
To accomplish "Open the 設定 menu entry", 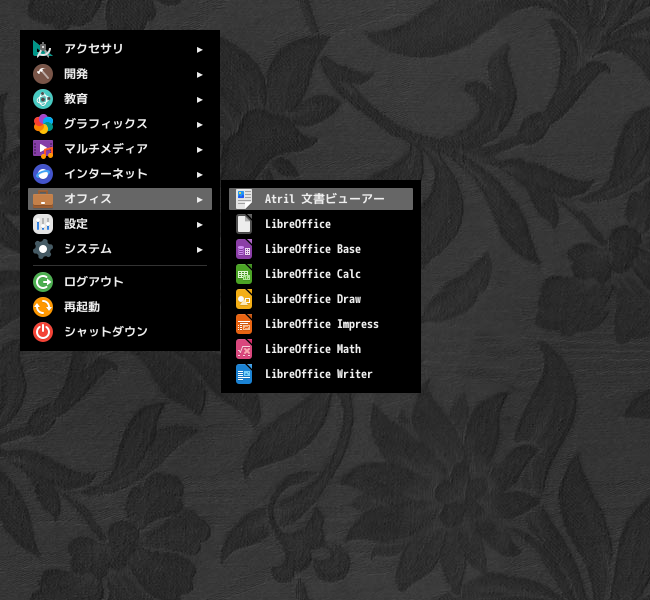I will click(x=120, y=224).
